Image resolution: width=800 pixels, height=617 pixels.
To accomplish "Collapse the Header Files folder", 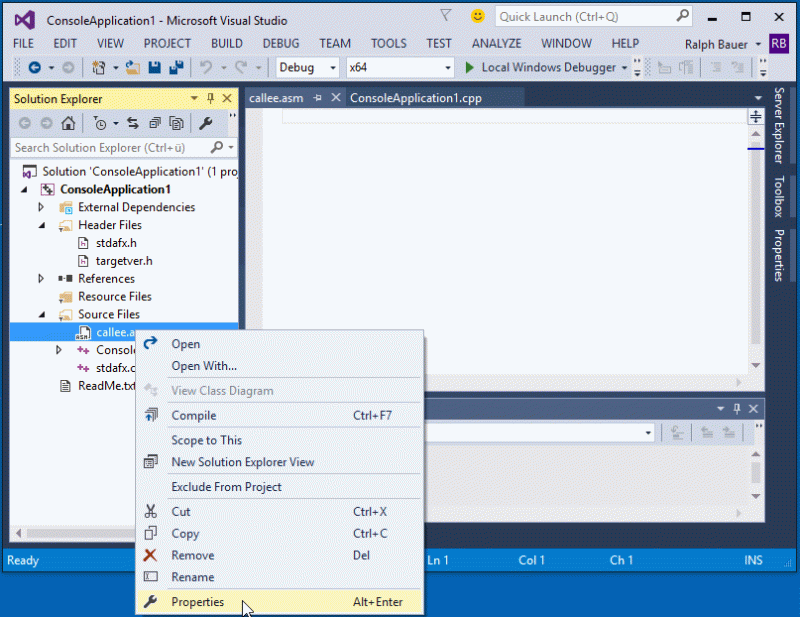I will click(41, 225).
